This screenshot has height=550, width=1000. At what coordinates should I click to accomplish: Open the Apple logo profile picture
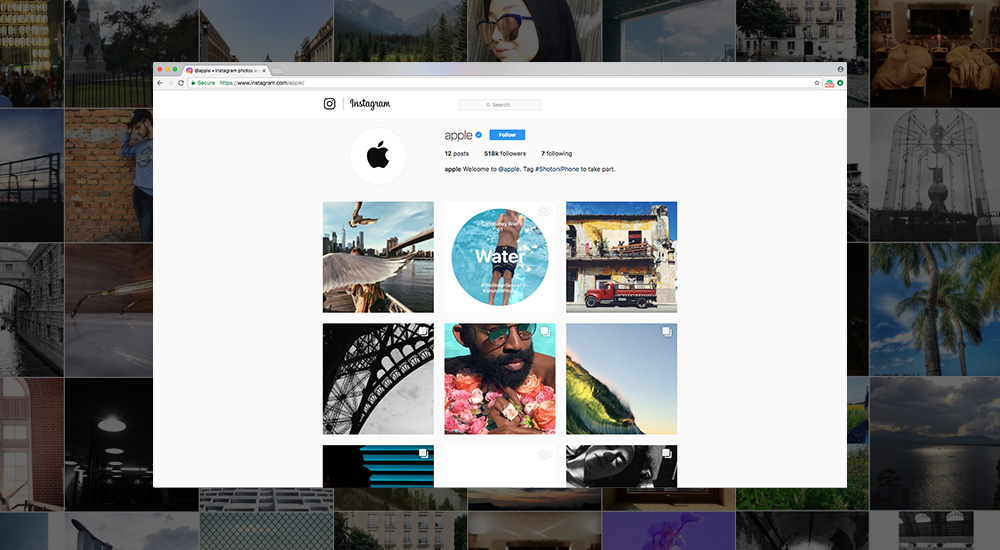[x=378, y=156]
